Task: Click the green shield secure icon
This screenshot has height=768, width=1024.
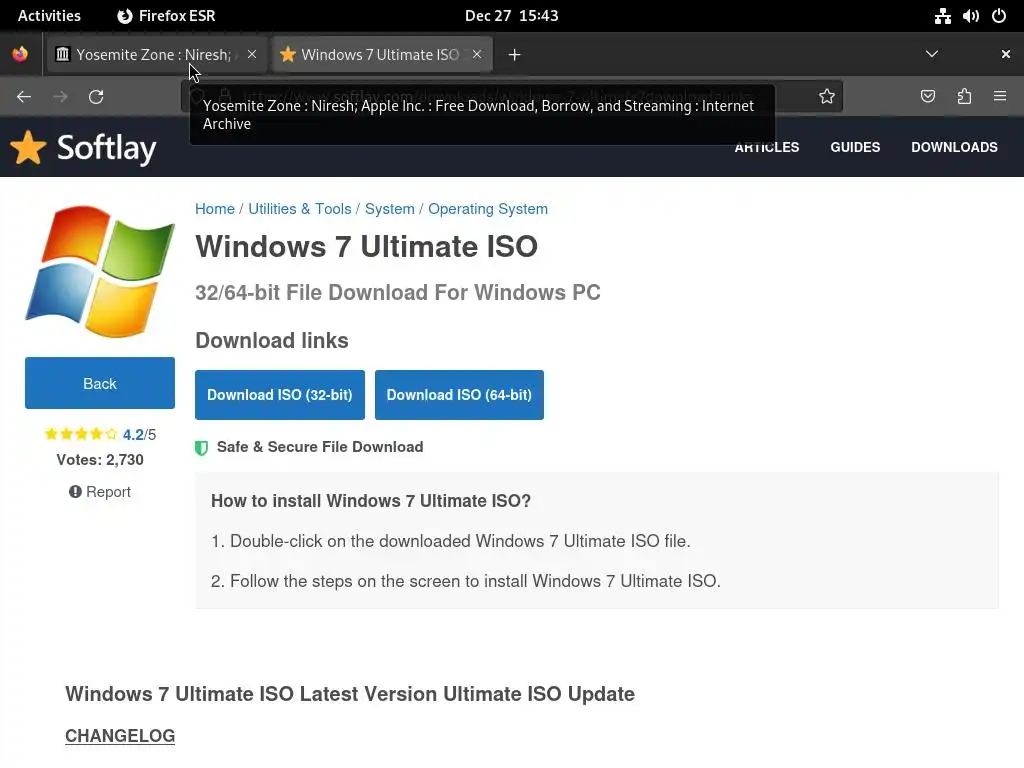Action: [x=201, y=448]
